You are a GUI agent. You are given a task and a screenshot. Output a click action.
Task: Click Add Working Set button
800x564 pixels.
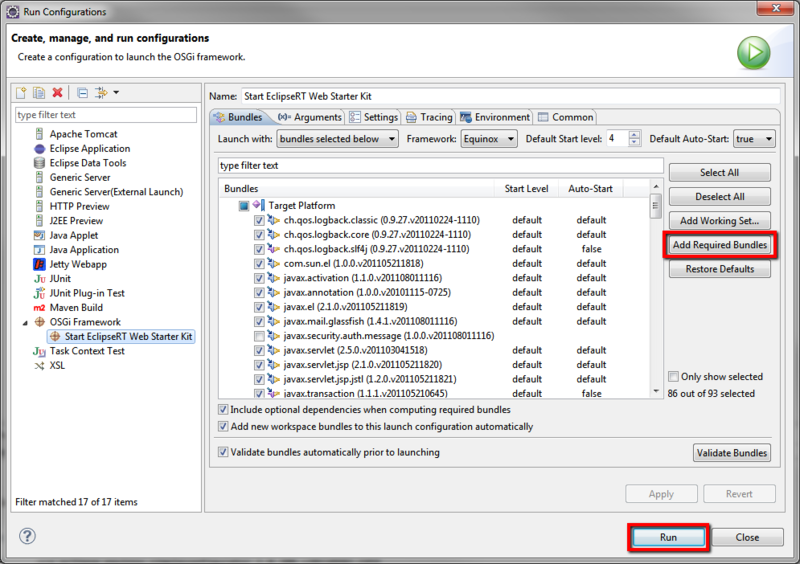[x=719, y=220]
